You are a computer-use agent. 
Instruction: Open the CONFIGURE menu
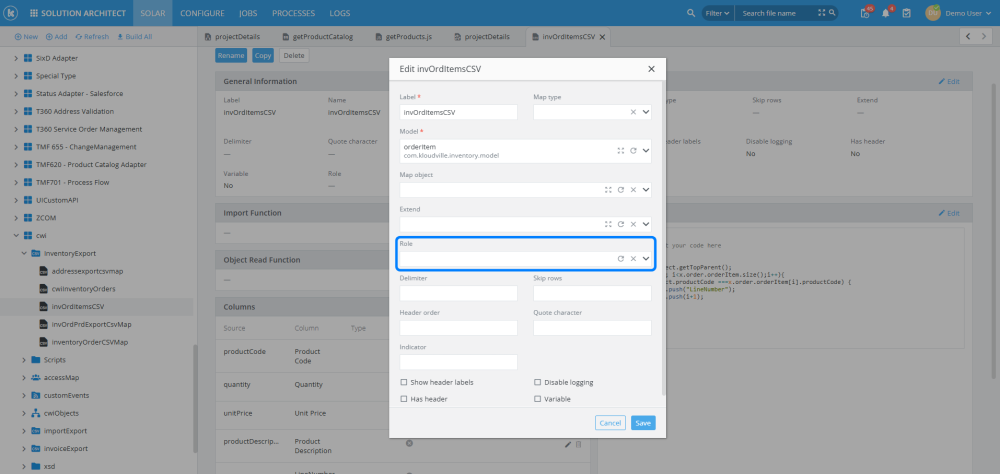(202, 13)
